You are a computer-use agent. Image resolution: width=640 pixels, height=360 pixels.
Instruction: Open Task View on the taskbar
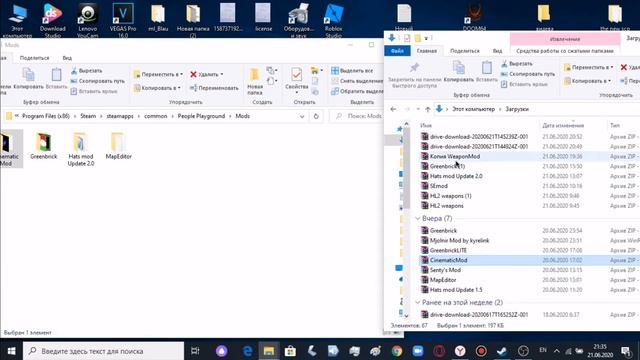pos(195,351)
